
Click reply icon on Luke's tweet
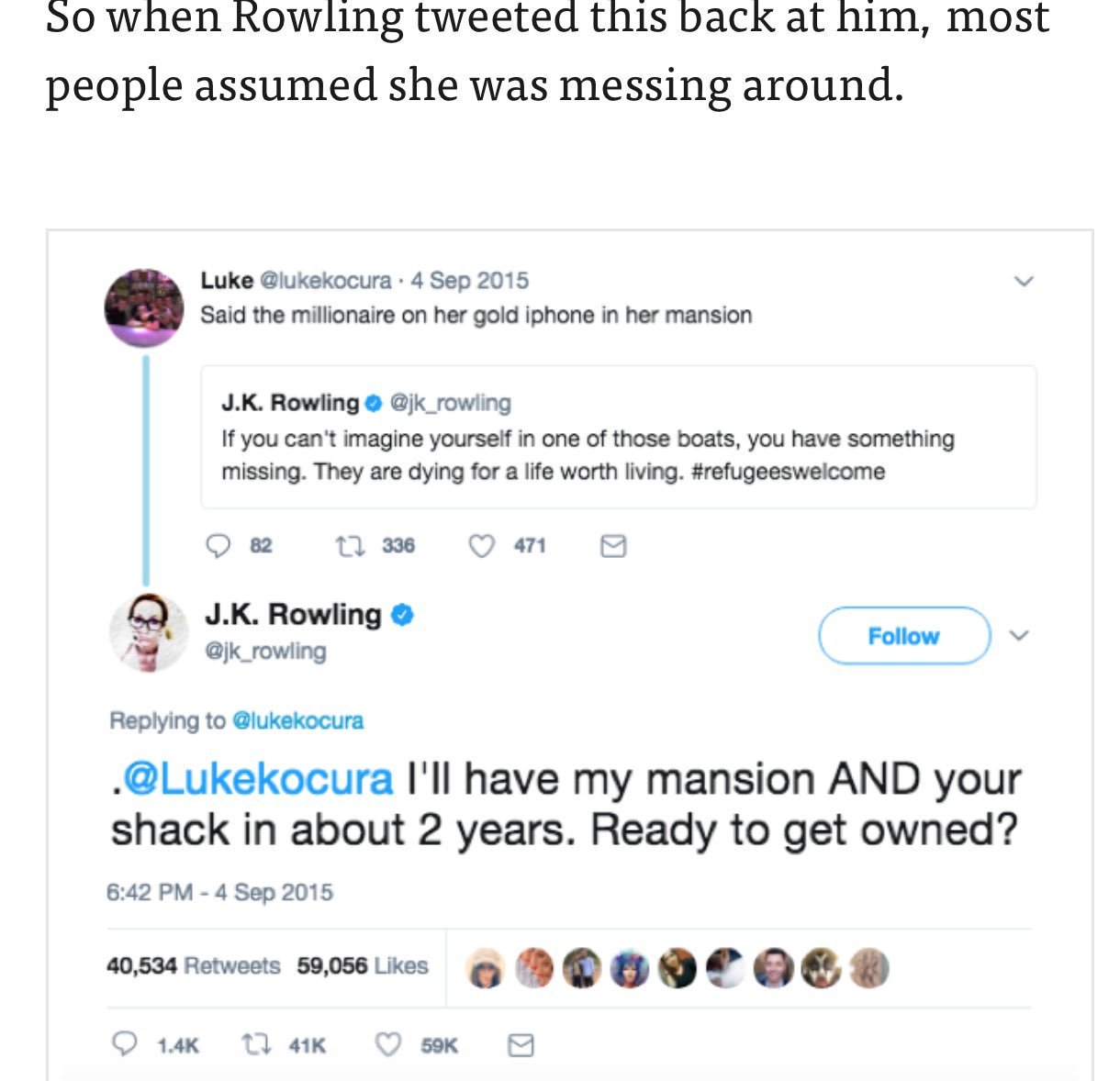pyautogui.click(x=218, y=546)
